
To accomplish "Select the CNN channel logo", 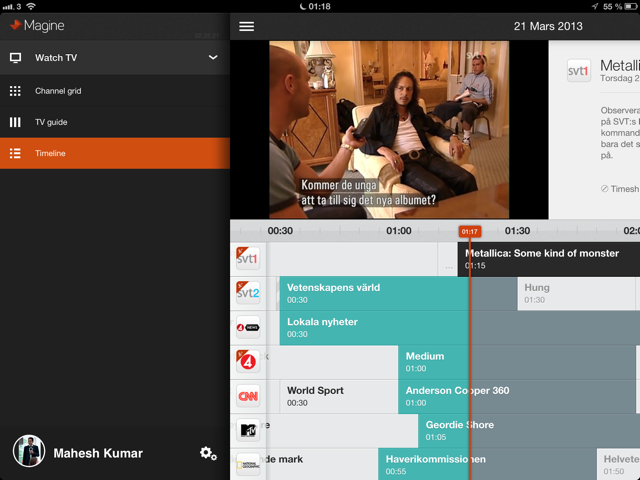I will pyautogui.click(x=248, y=396).
